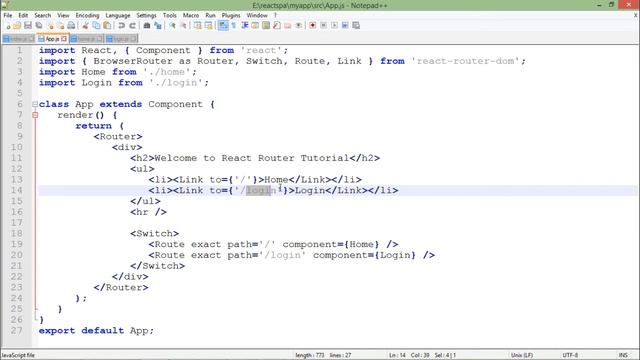
Task: Open the Folder as Workspace icon
Action: point(288,25)
